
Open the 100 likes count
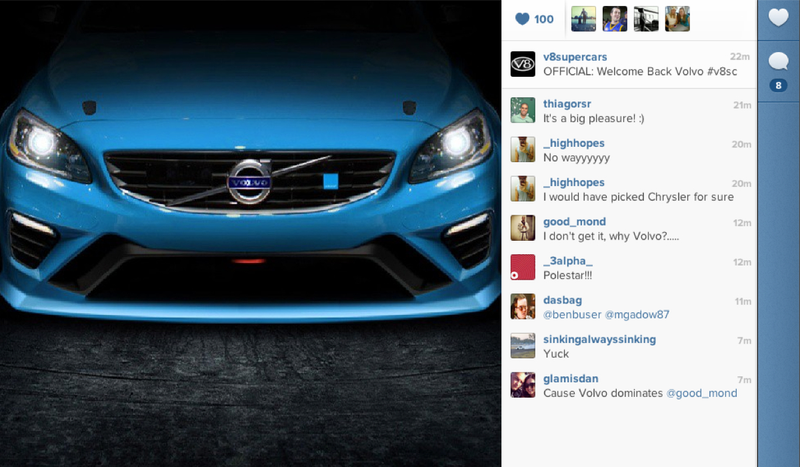pyautogui.click(x=544, y=19)
